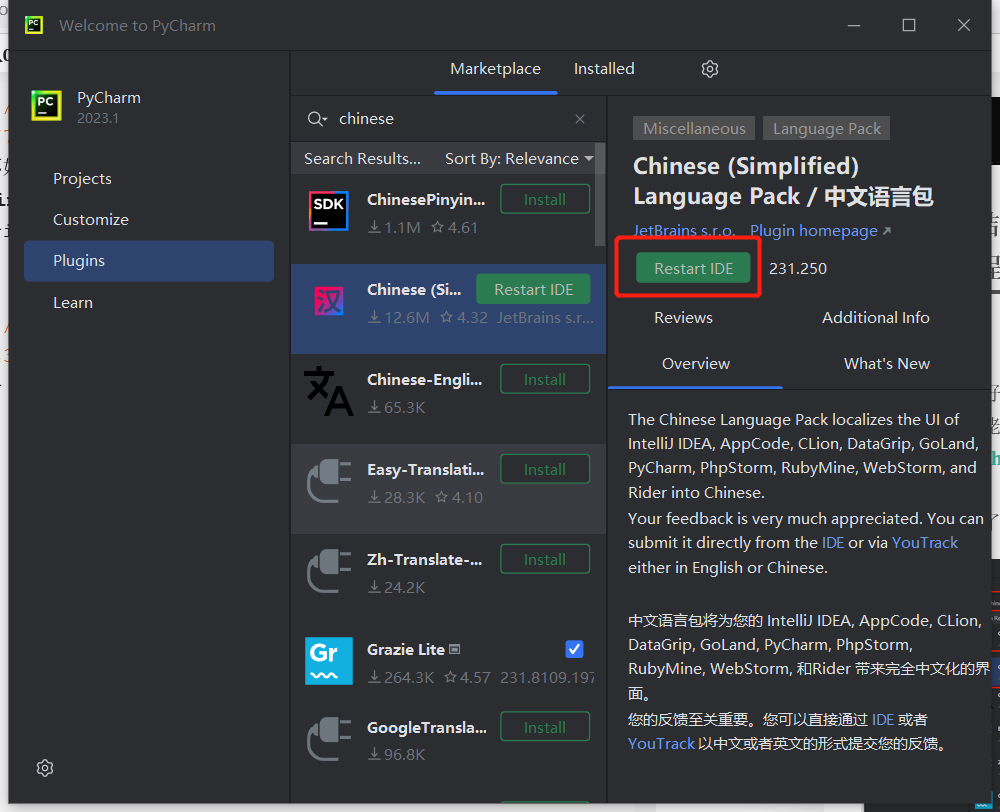Click plugin version 231.250
The width and height of the screenshot is (1000, 812).
pyautogui.click(x=798, y=269)
